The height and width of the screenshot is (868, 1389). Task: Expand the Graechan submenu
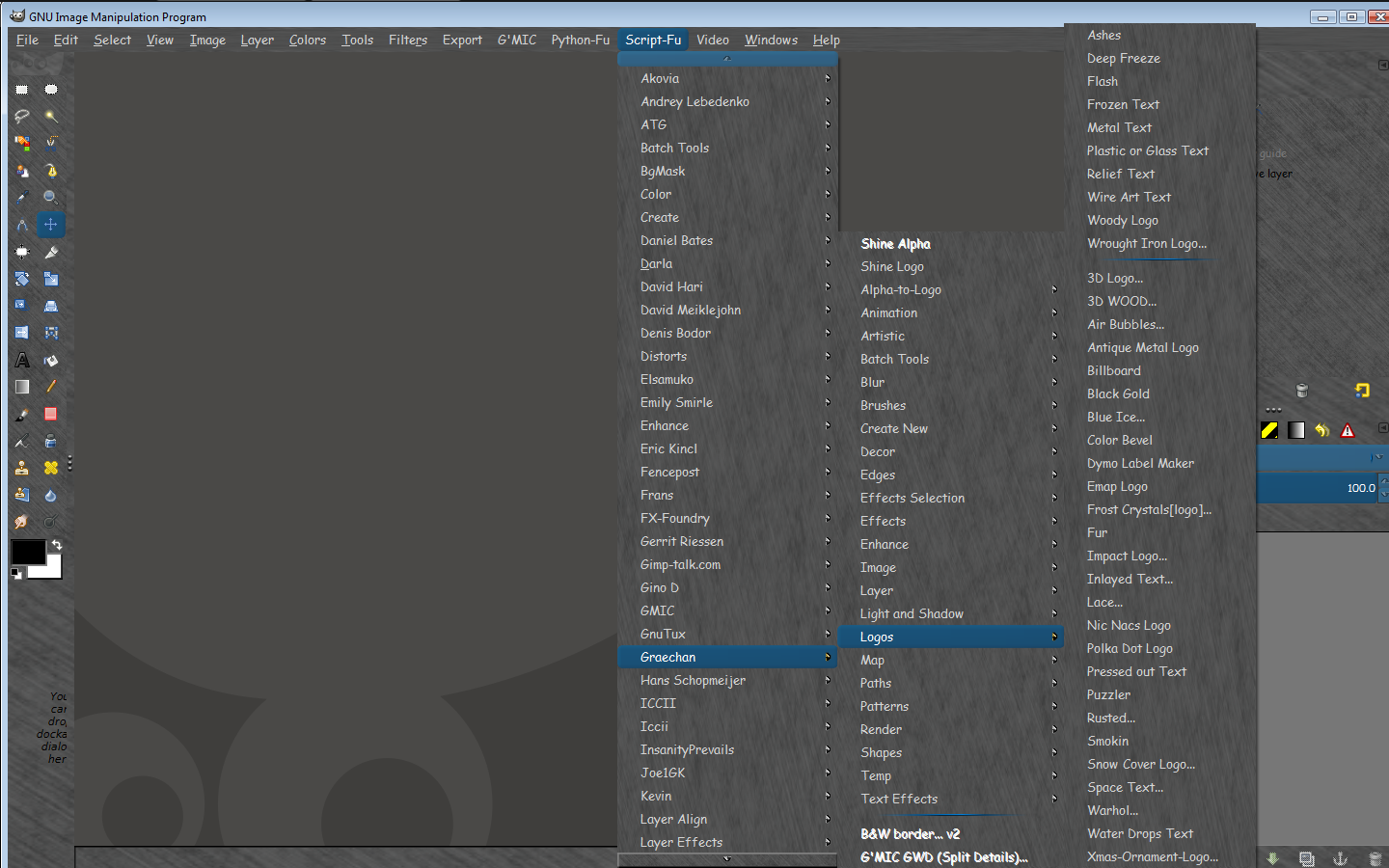click(726, 657)
